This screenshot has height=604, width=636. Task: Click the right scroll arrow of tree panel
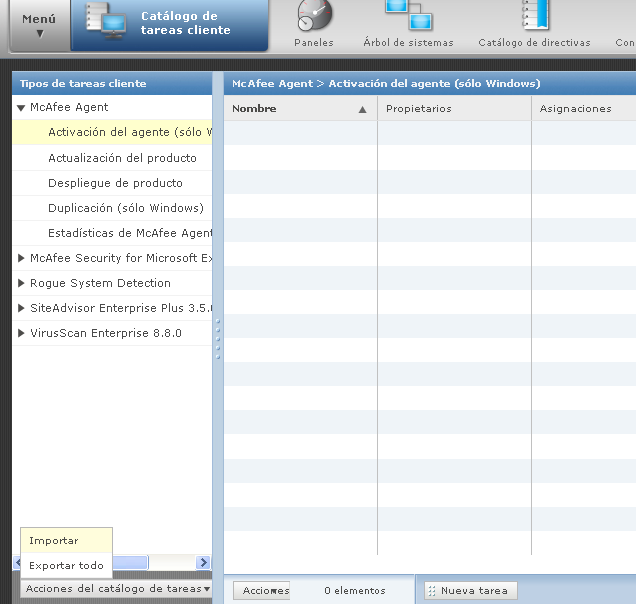click(203, 562)
